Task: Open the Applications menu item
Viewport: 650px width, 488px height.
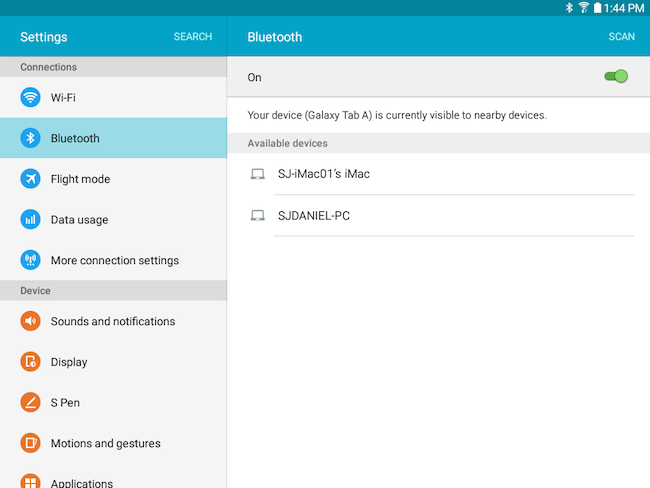Action: click(113, 481)
